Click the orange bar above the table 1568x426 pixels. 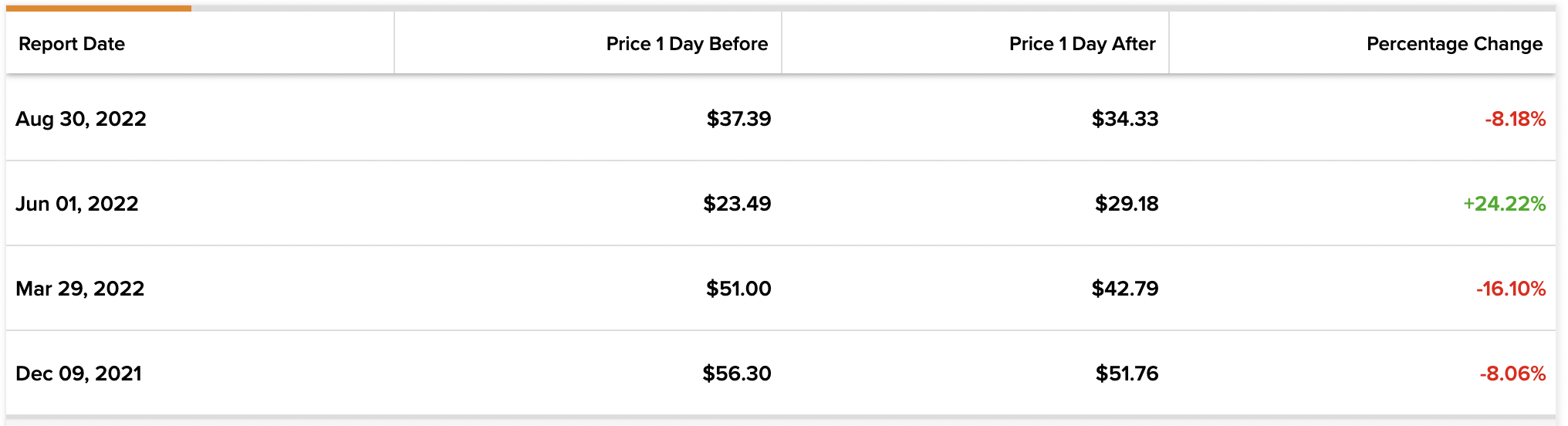pyautogui.click(x=99, y=8)
